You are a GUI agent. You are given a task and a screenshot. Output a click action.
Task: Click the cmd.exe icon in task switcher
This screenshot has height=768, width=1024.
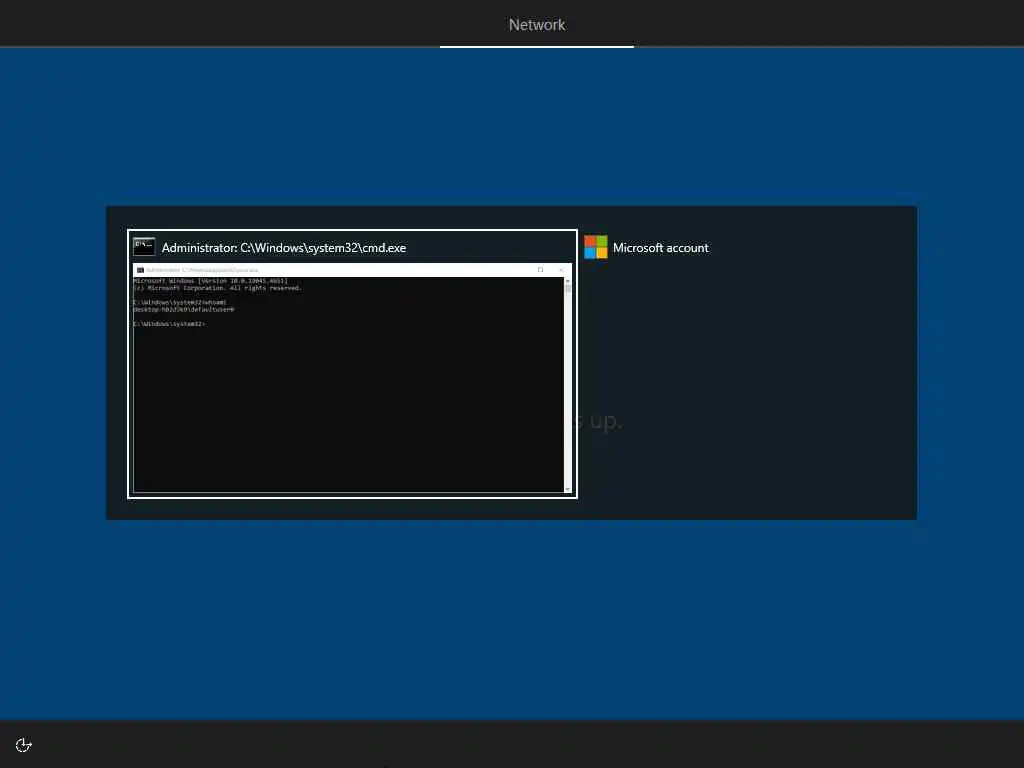tap(144, 247)
